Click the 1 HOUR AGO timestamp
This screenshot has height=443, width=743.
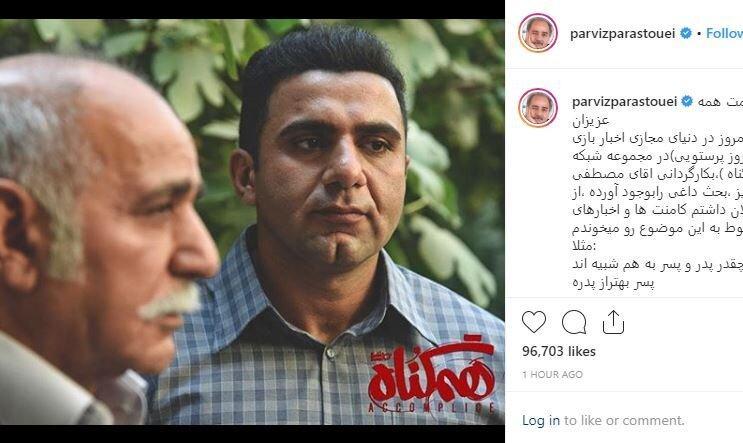(553, 374)
